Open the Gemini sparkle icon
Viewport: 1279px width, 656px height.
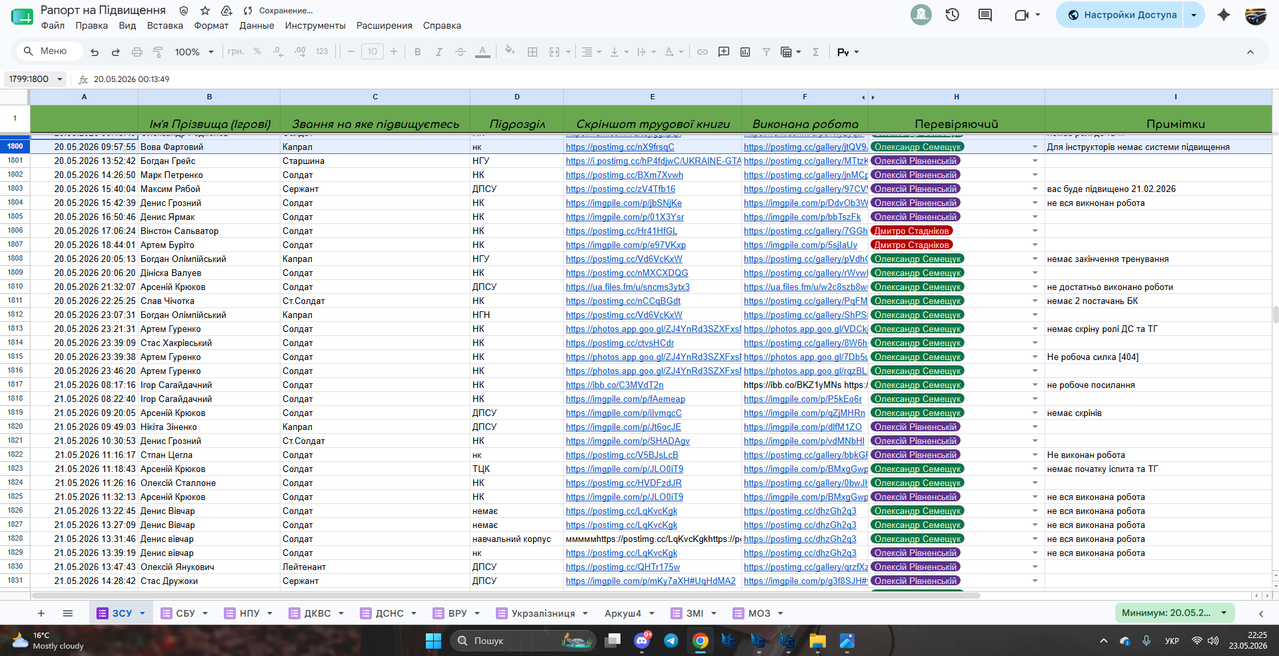pyautogui.click(x=1224, y=15)
